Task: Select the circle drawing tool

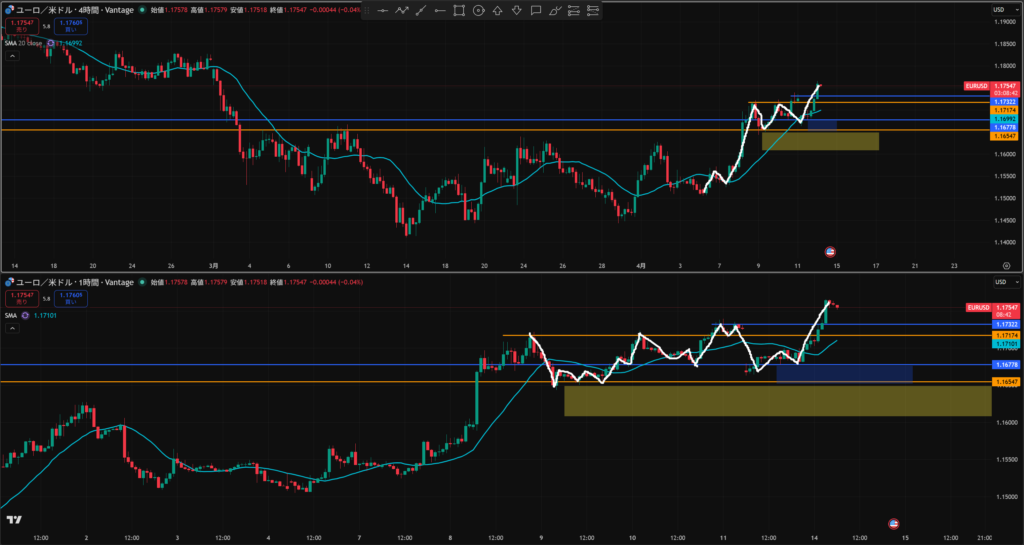Action: tap(478, 10)
